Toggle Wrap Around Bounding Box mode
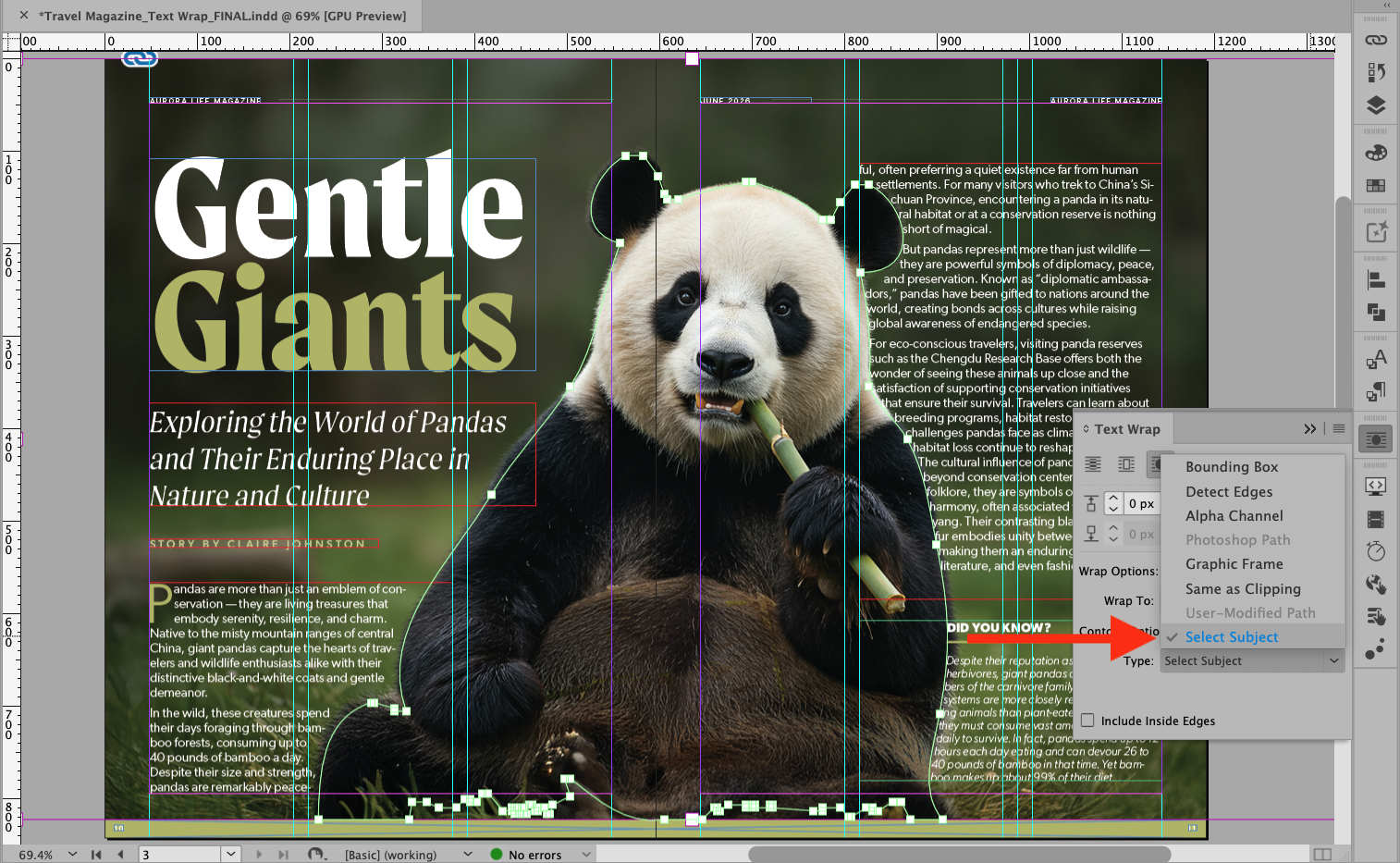Image resolution: width=1400 pixels, height=863 pixels. [1125, 463]
